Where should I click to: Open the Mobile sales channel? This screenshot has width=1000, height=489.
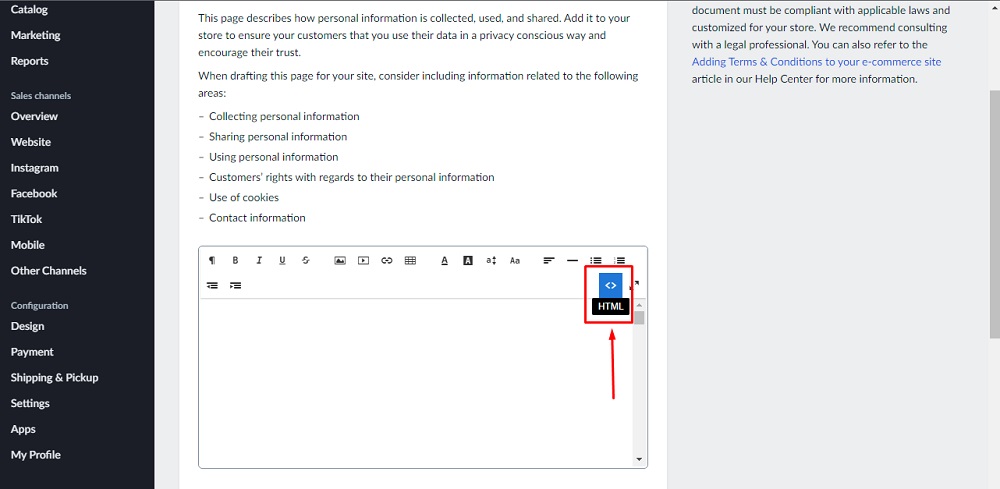click(x=27, y=245)
